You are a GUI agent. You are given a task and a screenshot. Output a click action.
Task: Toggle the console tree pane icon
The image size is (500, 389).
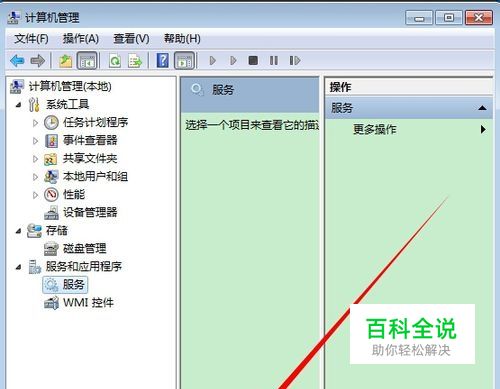pos(87,61)
